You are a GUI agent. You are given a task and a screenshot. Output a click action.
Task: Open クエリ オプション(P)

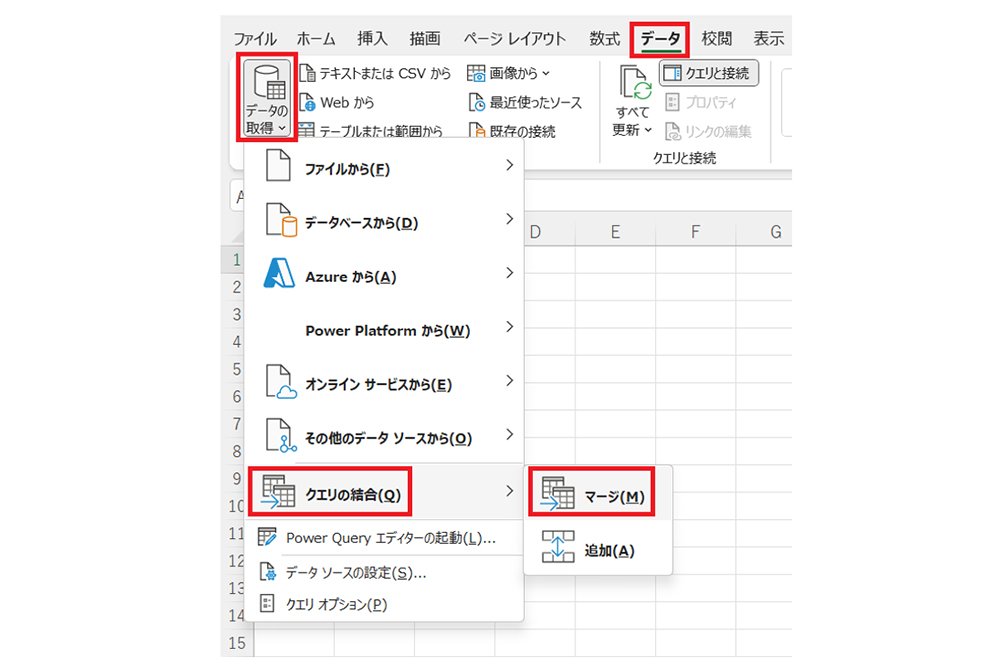click(384, 603)
